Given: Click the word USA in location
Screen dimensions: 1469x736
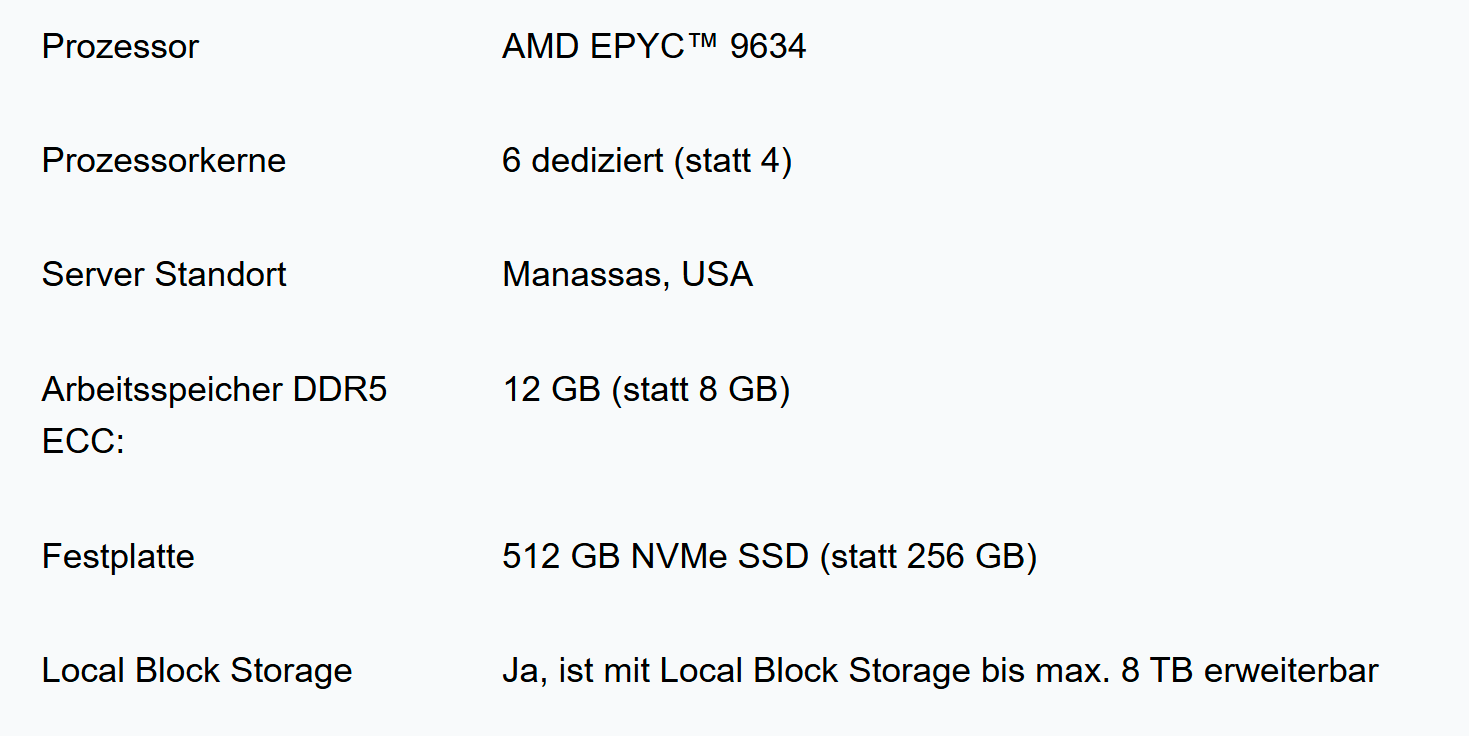Looking at the screenshot, I should pos(717,275).
